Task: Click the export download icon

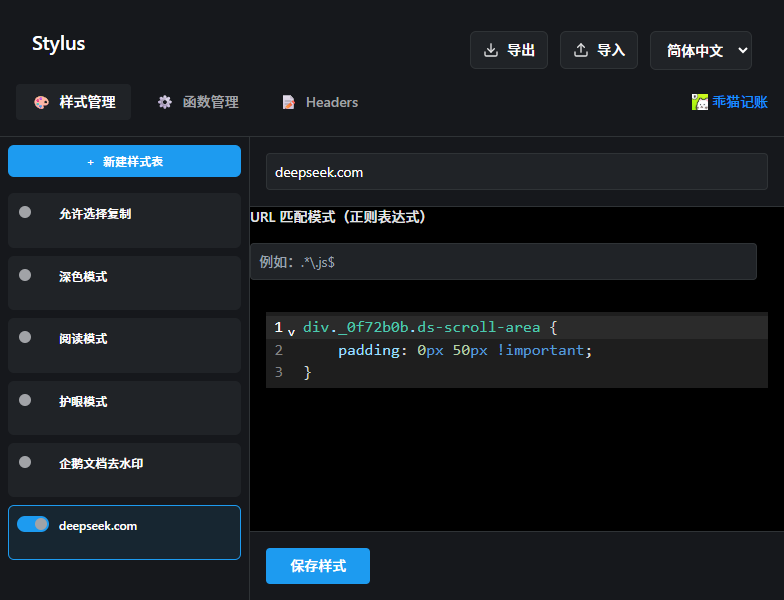Action: [491, 50]
